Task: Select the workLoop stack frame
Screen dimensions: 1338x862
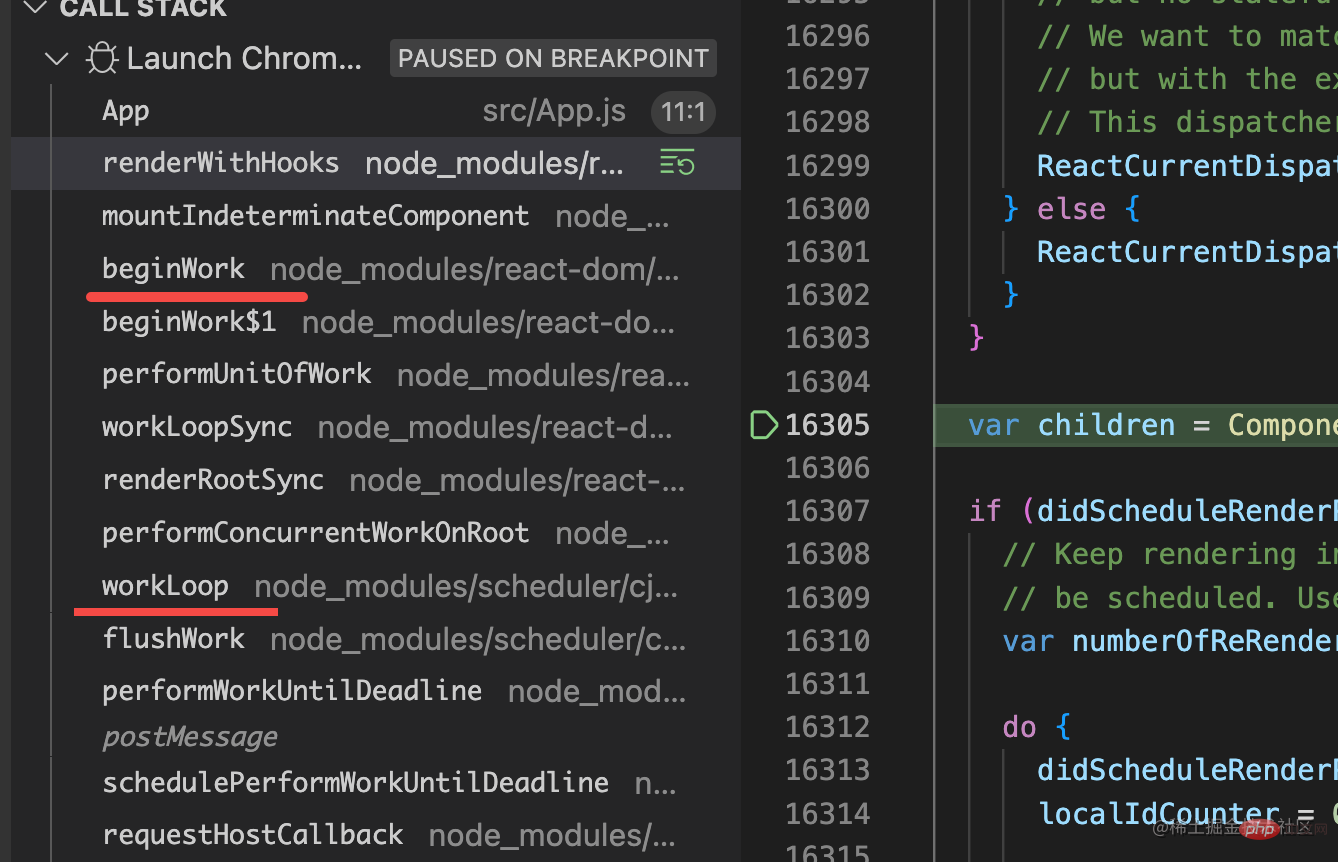Action: point(376,586)
